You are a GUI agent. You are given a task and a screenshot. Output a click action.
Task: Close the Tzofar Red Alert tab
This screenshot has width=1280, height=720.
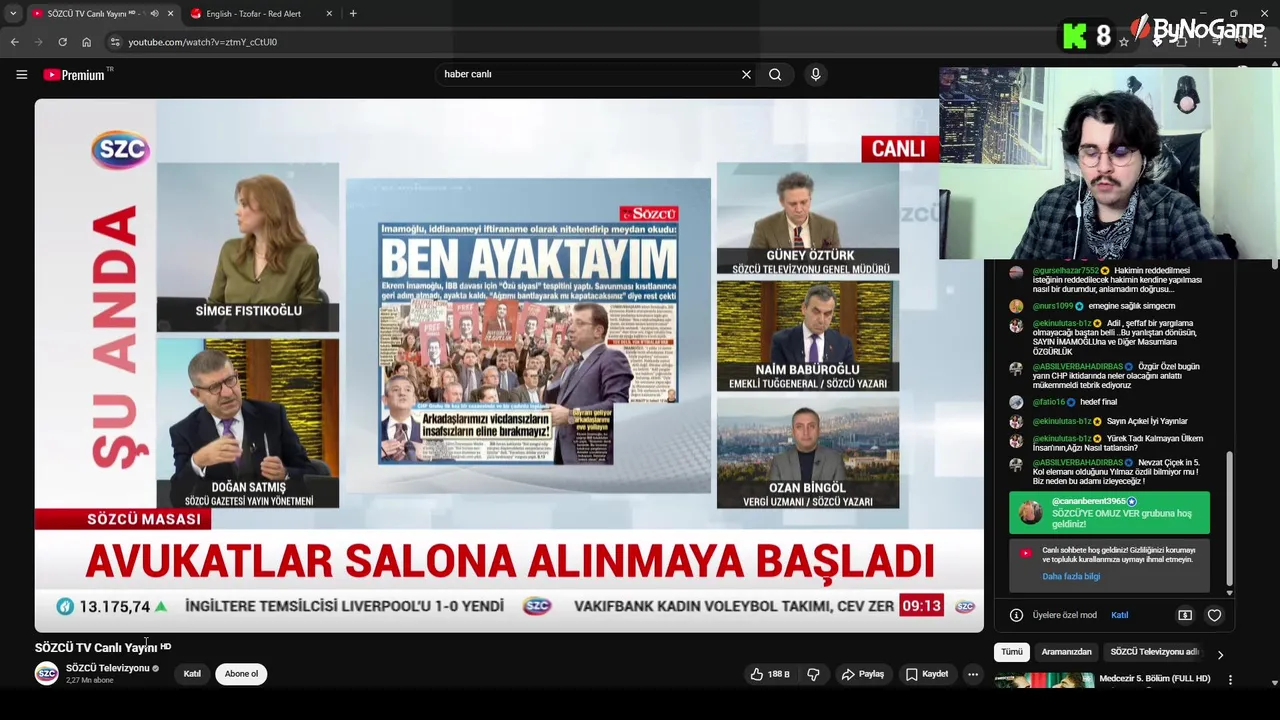point(329,14)
